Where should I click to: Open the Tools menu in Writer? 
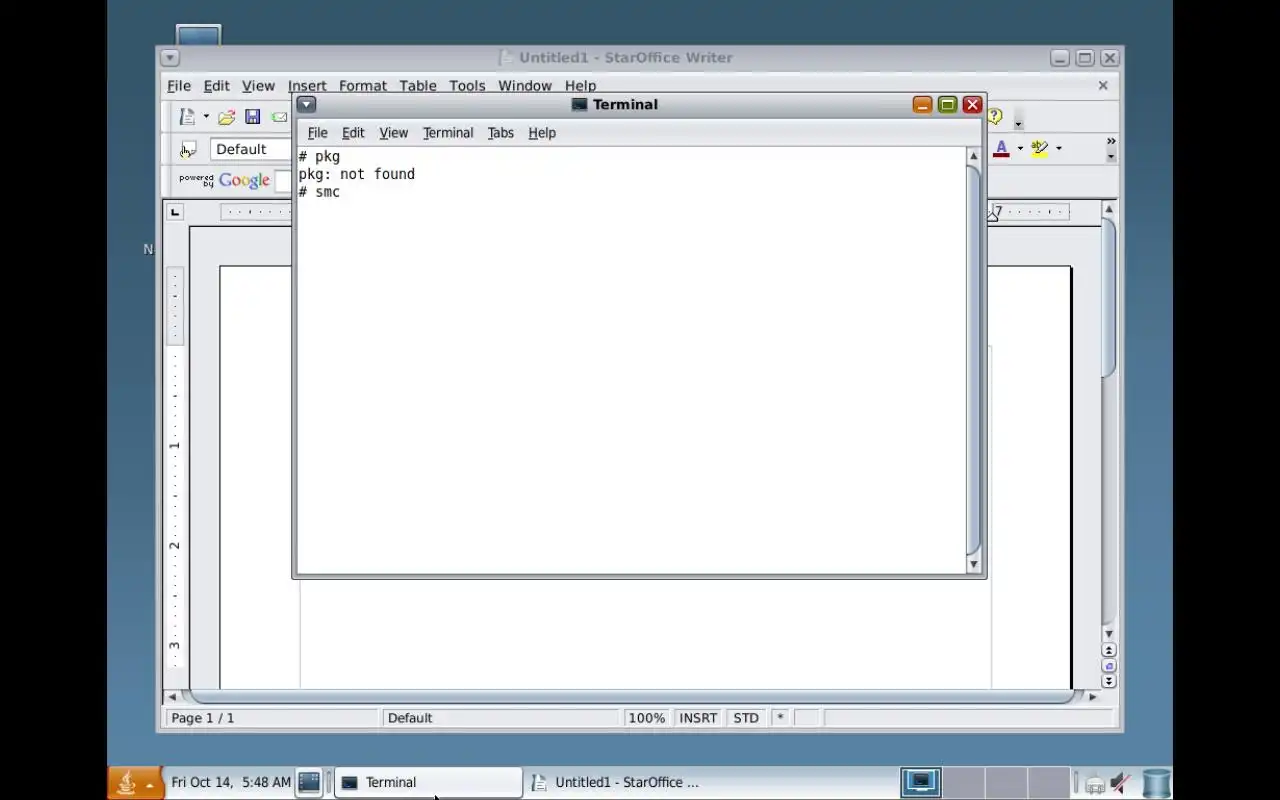pyautogui.click(x=467, y=86)
